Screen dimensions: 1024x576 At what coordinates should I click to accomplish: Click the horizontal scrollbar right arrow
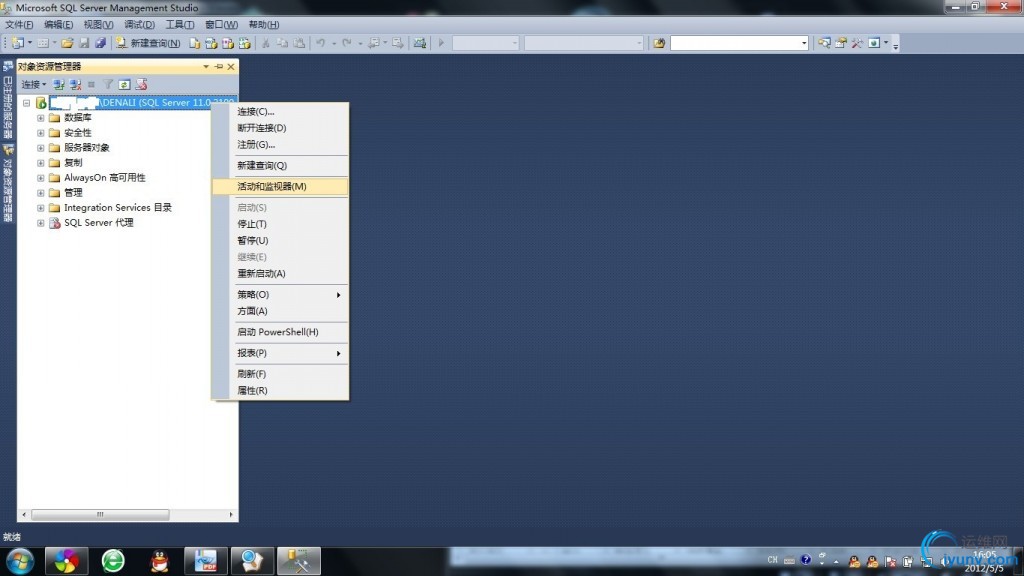coord(231,515)
